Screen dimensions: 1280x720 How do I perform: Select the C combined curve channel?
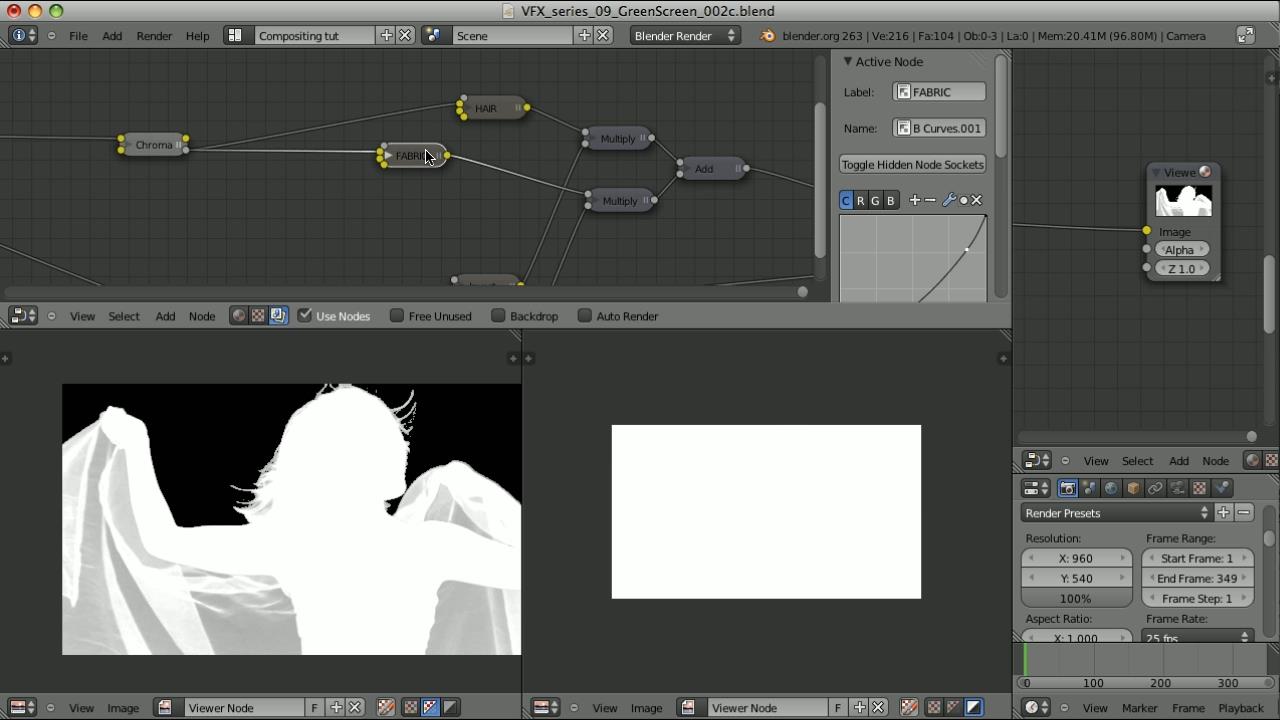[846, 200]
